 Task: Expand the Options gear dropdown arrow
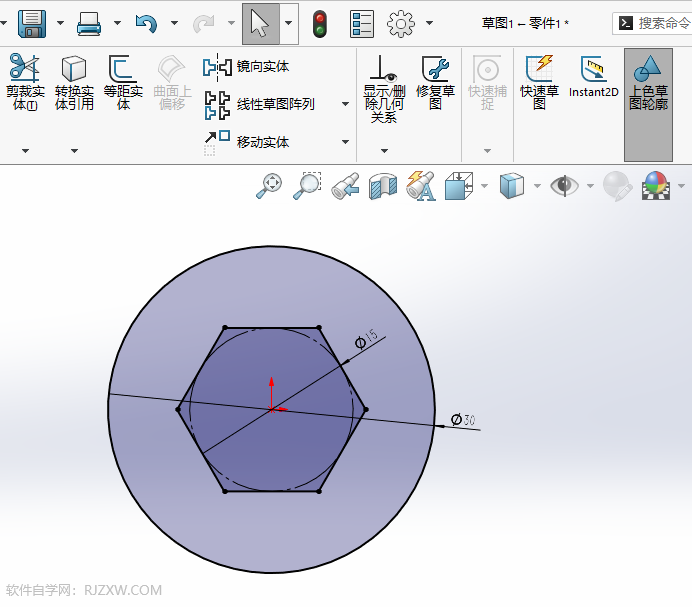coord(429,23)
